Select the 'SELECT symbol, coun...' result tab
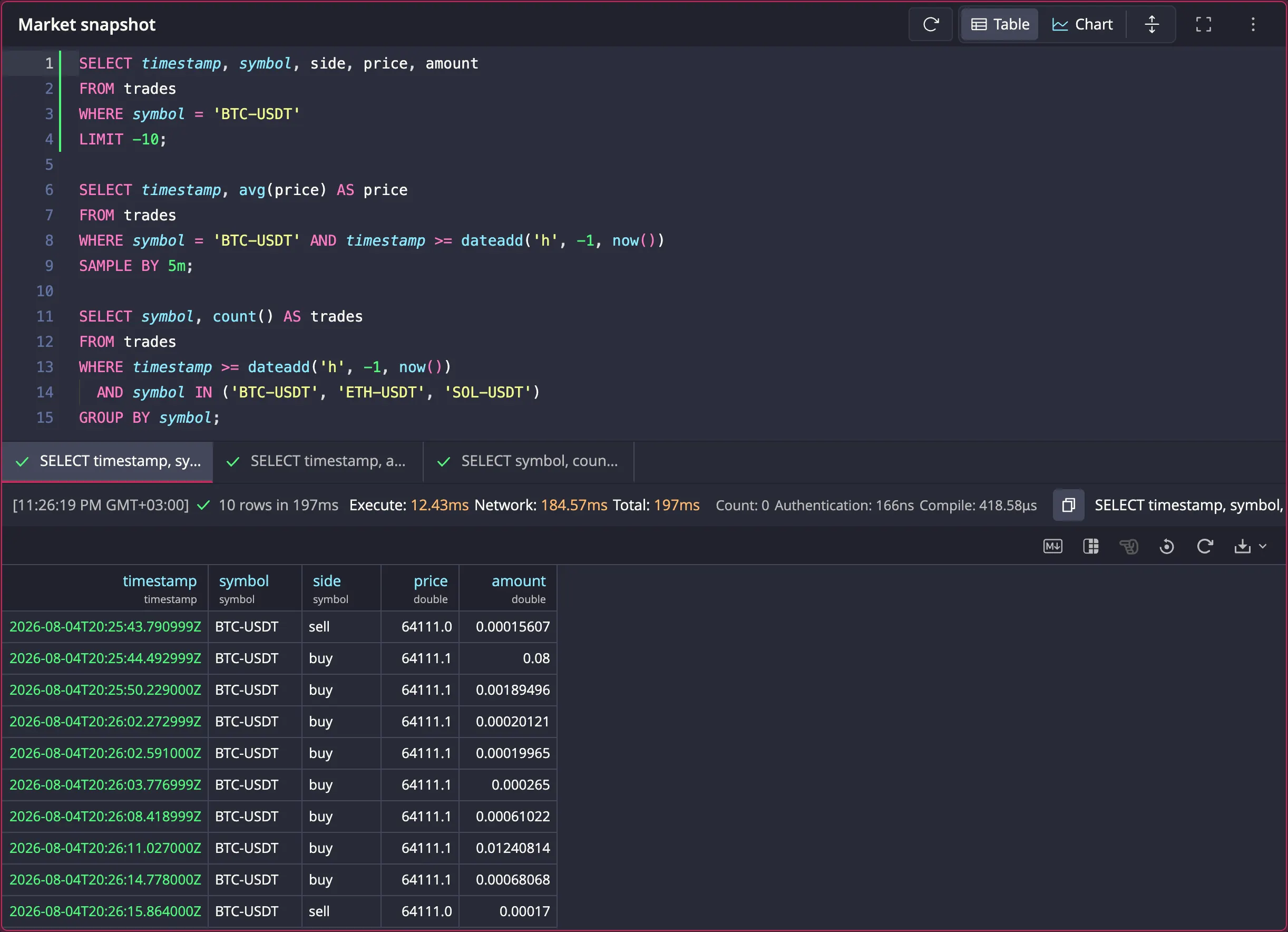This screenshot has height=932, width=1288. click(528, 461)
